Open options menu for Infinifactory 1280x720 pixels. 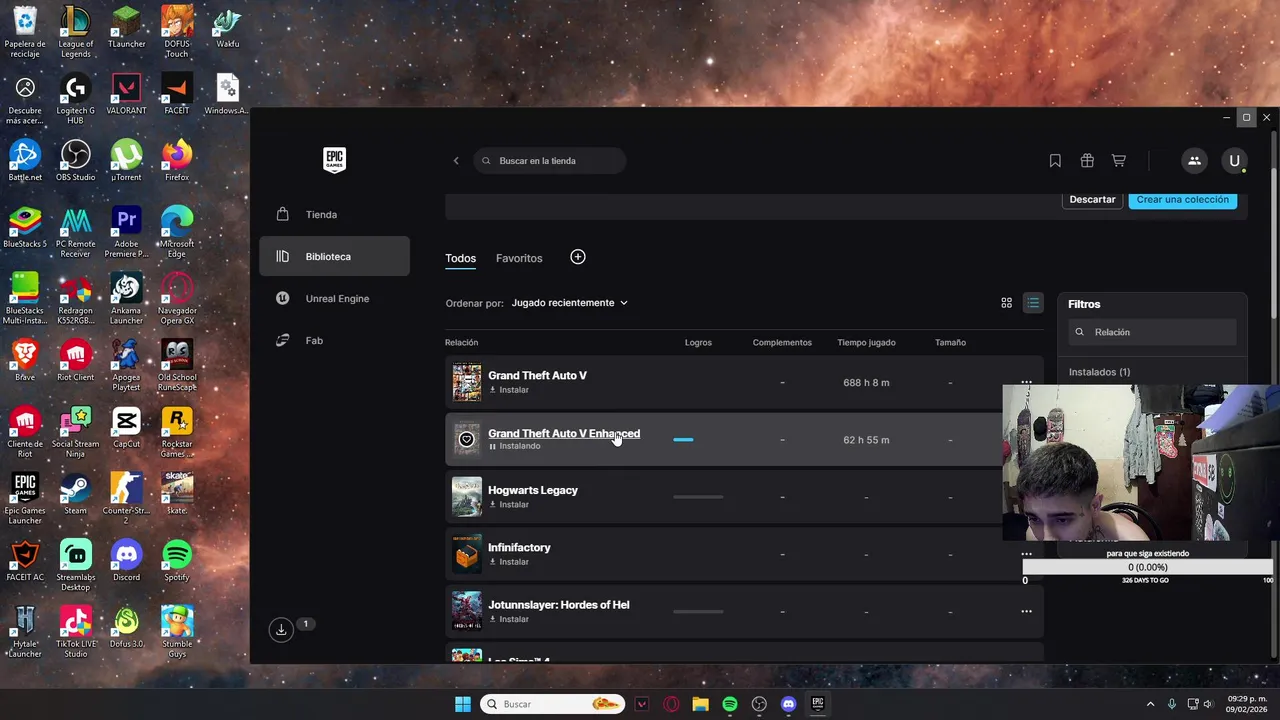coord(1026,553)
